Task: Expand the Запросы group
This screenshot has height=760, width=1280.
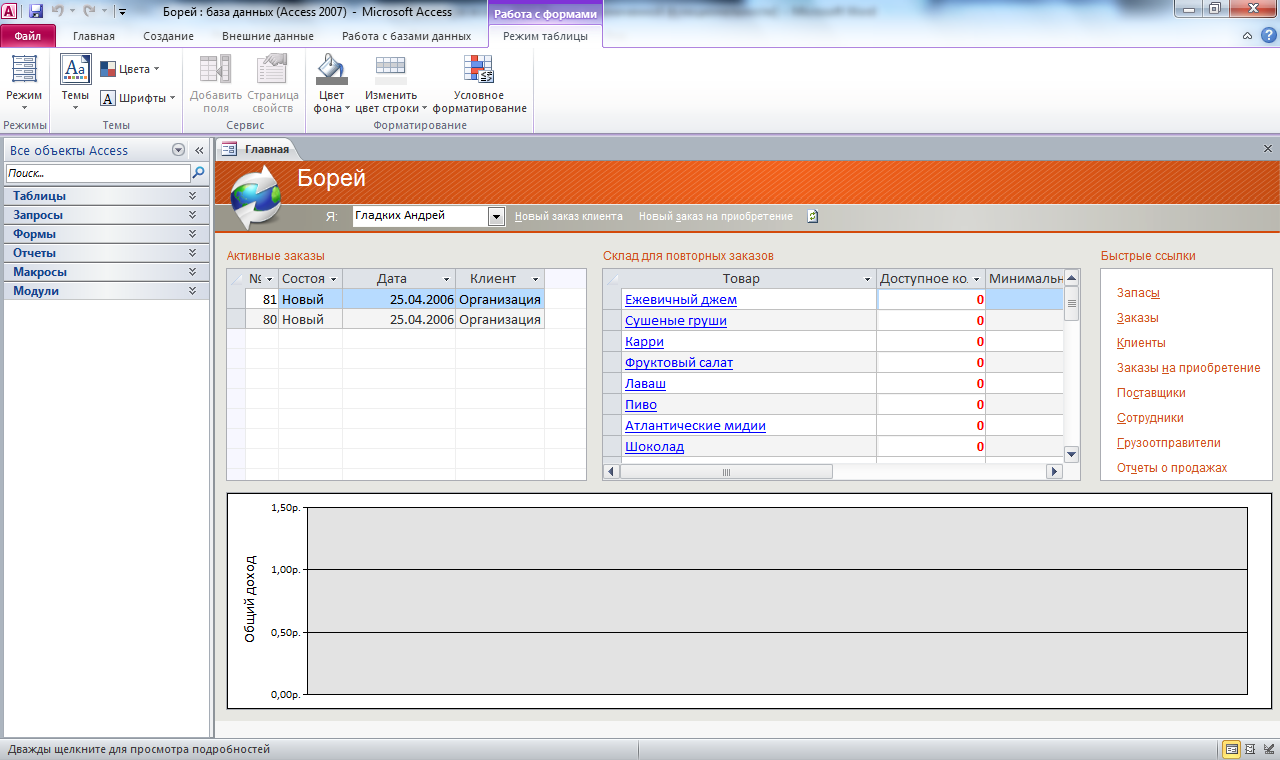Action: tap(106, 215)
